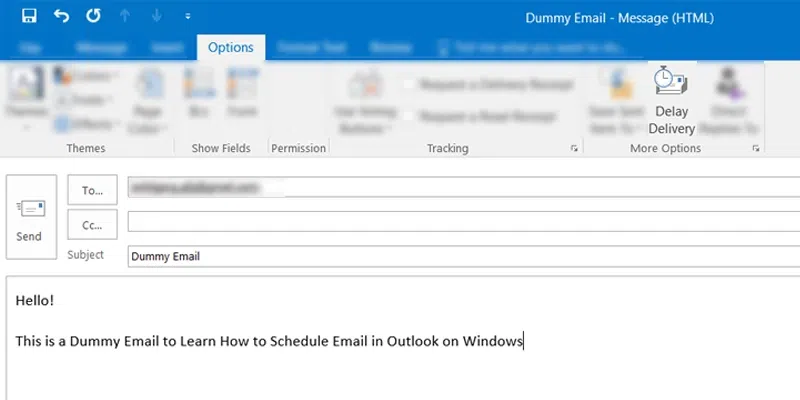Screen dimensions: 800x400
Task: Open Use Voting Buttons menu
Action: tap(365, 101)
